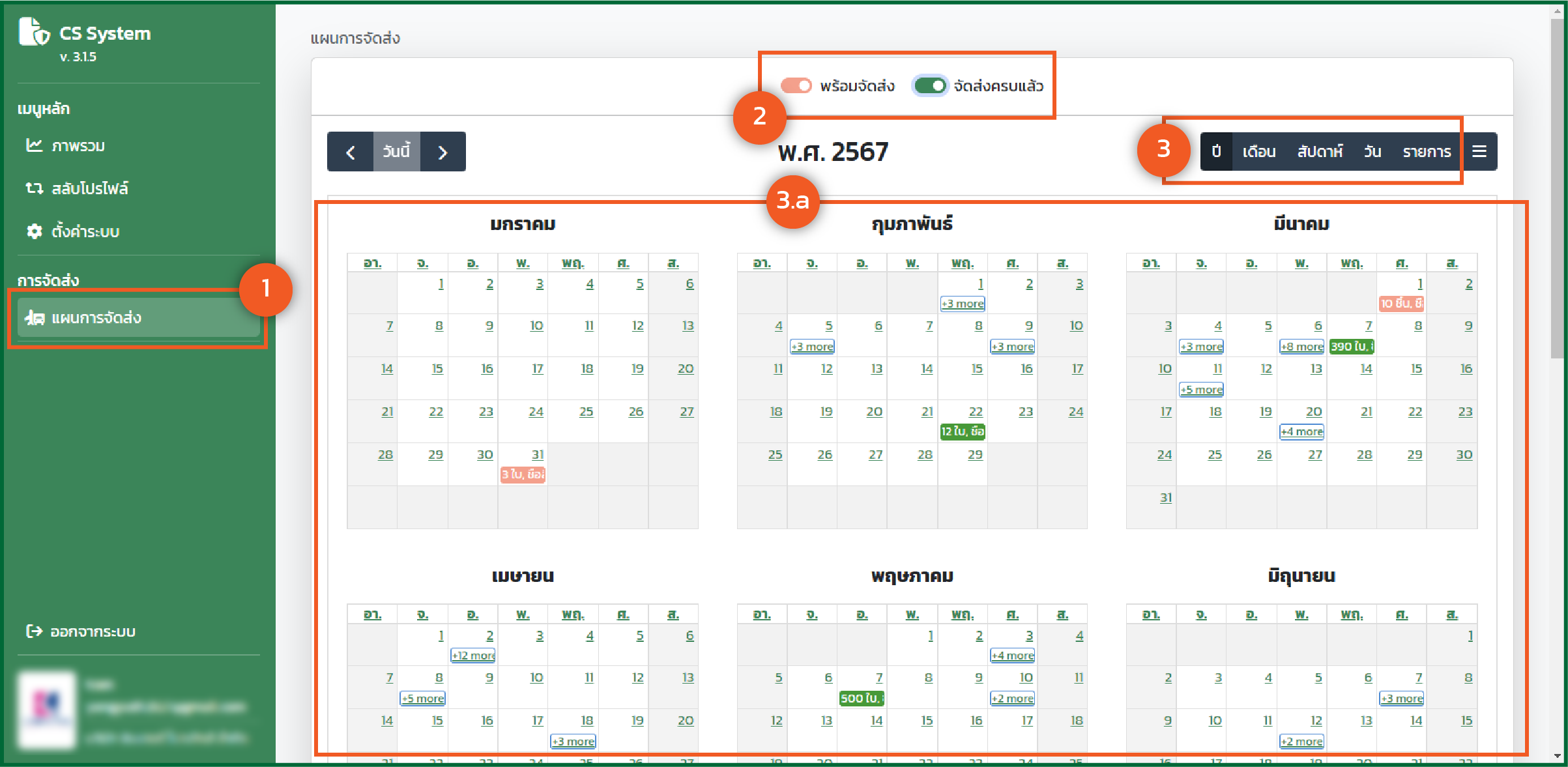This screenshot has height=767, width=1568.
Task: Select แผนการจัดส่ง delivery plan icon
Action: [x=35, y=318]
